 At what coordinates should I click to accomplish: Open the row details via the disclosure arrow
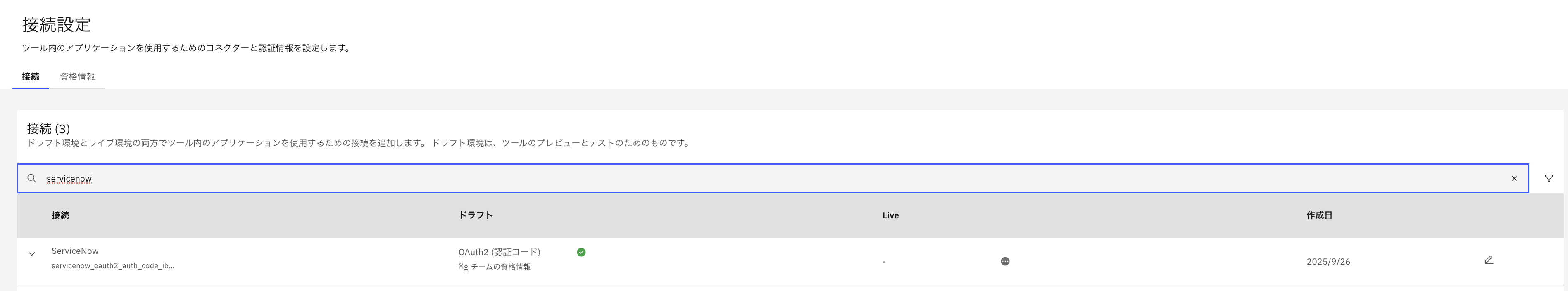(x=31, y=255)
